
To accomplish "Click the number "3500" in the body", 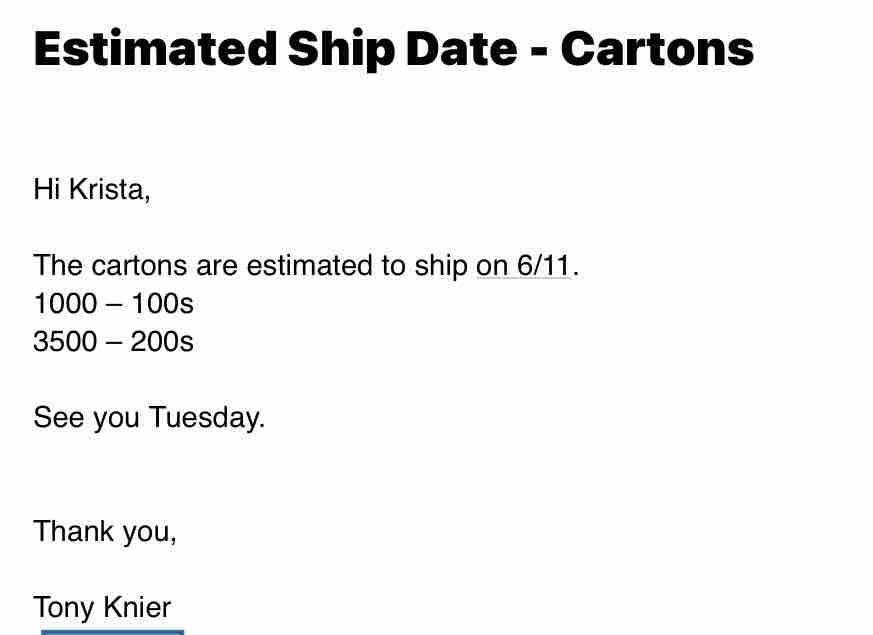I will pos(64,342).
